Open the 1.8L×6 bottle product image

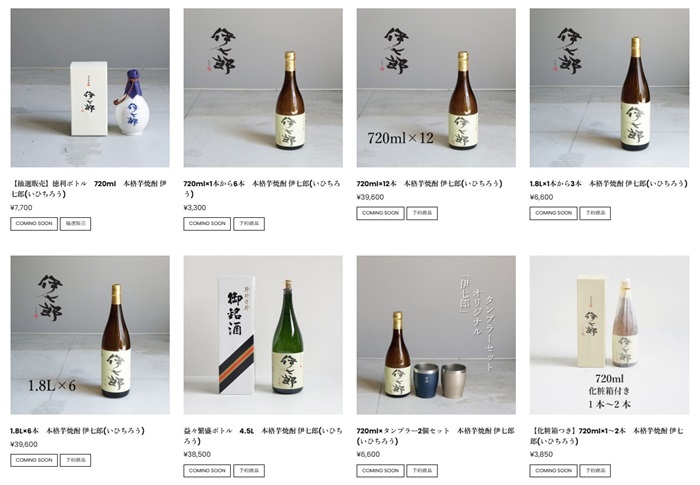coord(90,335)
